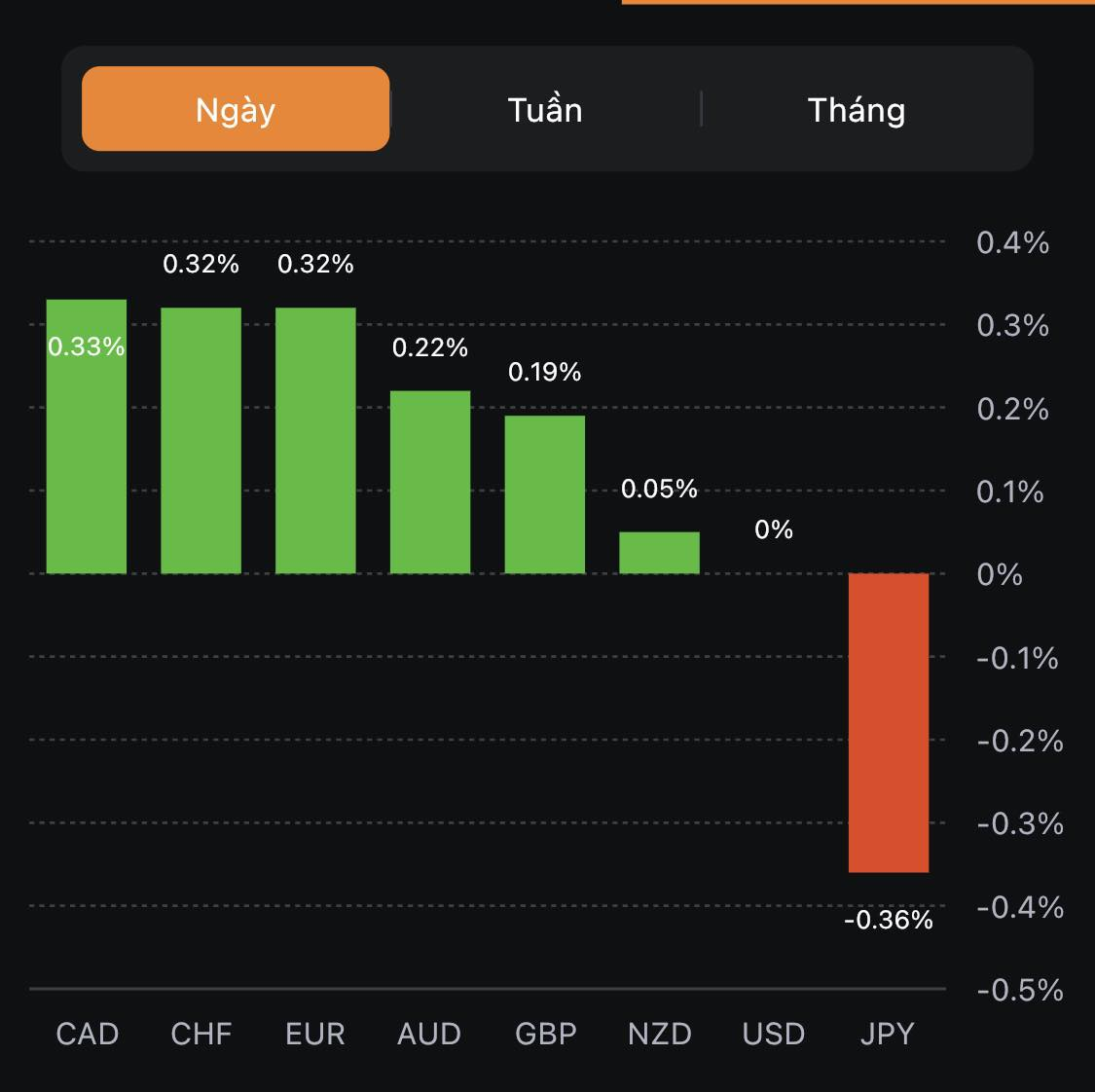The height and width of the screenshot is (1092, 1095).
Task: Click the 0% value above USD
Action: point(774,529)
